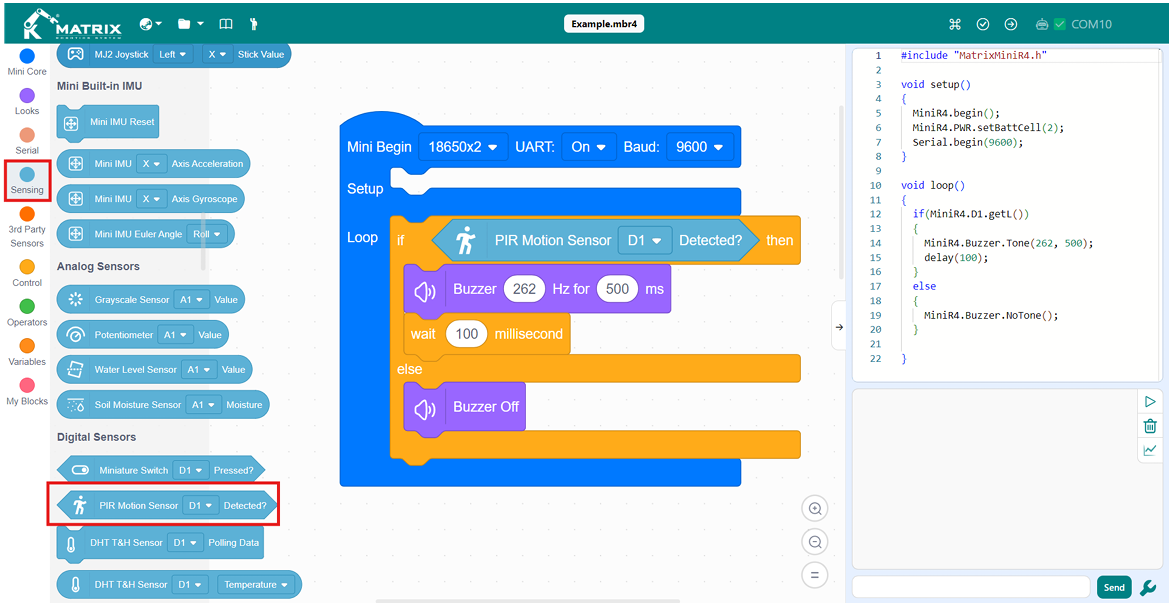This screenshot has width=1174, height=611.
Task: Select the Miniature Switch Pressed block
Action: pos(161,470)
